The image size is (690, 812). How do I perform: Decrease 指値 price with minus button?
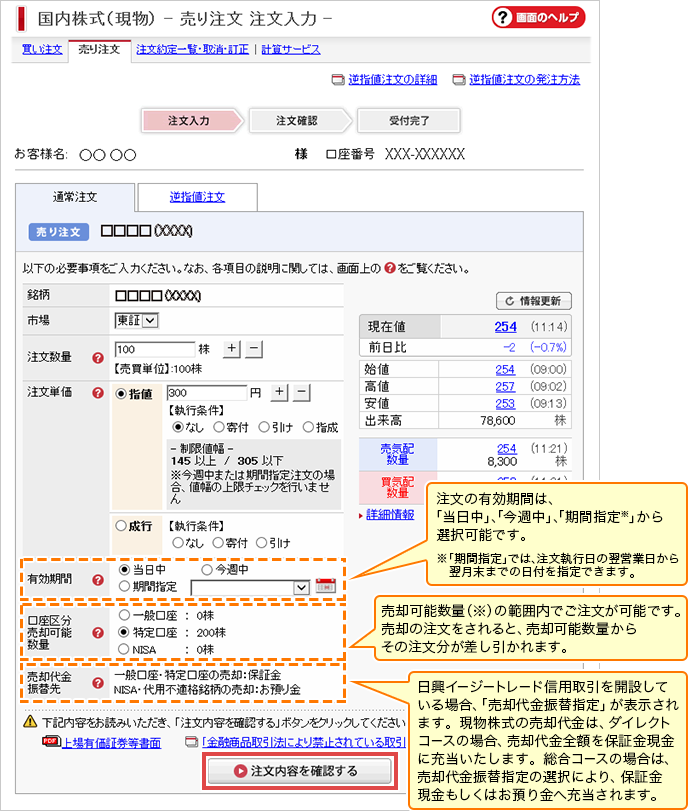[303, 393]
